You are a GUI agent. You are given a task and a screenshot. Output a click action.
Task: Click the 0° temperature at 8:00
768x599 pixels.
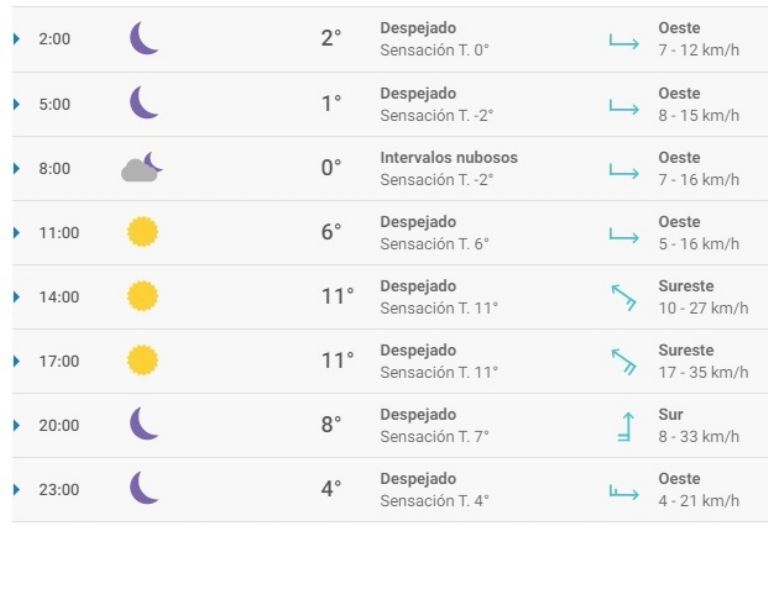pyautogui.click(x=331, y=168)
